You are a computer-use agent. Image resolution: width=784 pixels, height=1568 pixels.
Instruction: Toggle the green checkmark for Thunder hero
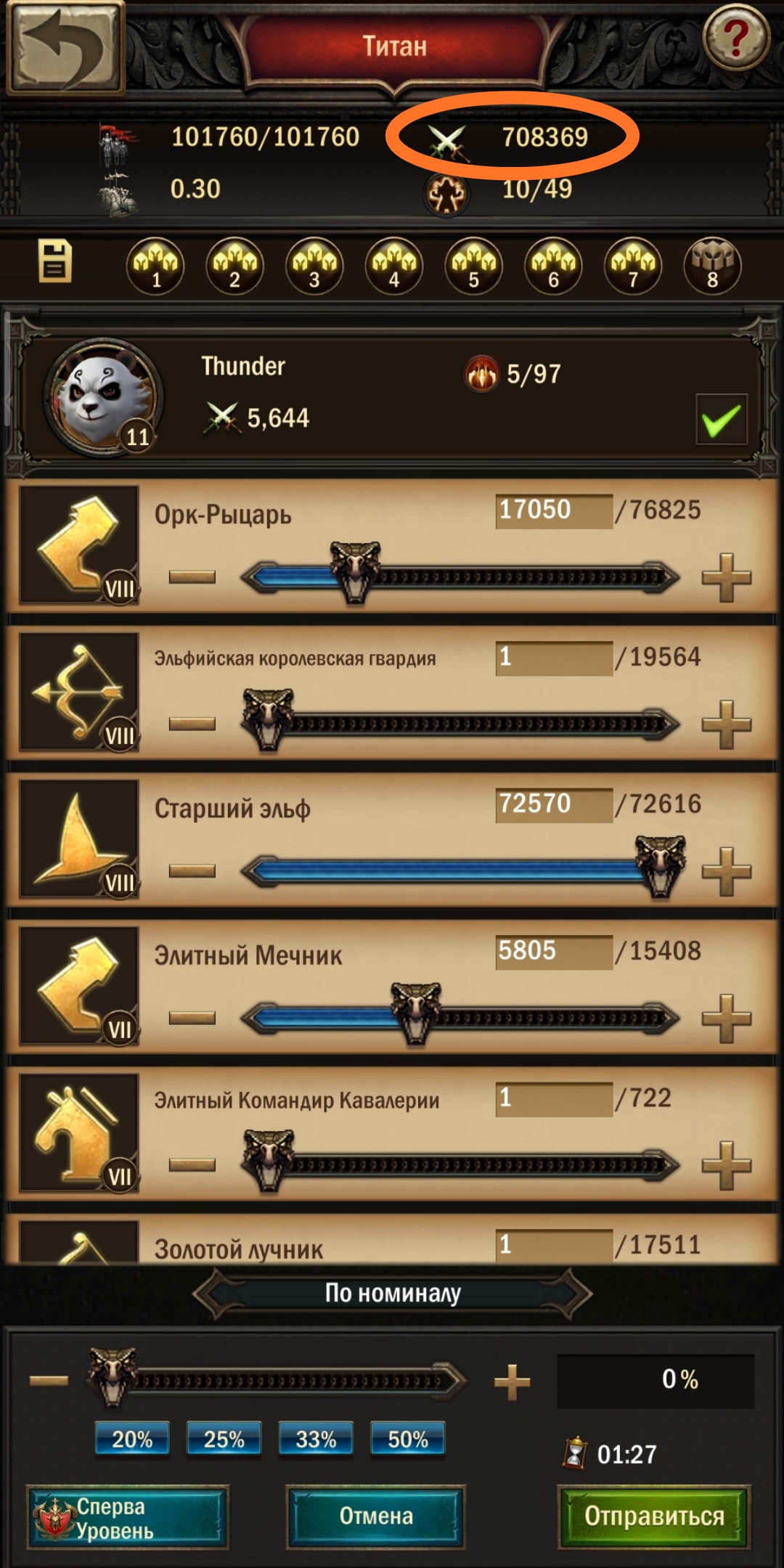pyautogui.click(x=722, y=420)
